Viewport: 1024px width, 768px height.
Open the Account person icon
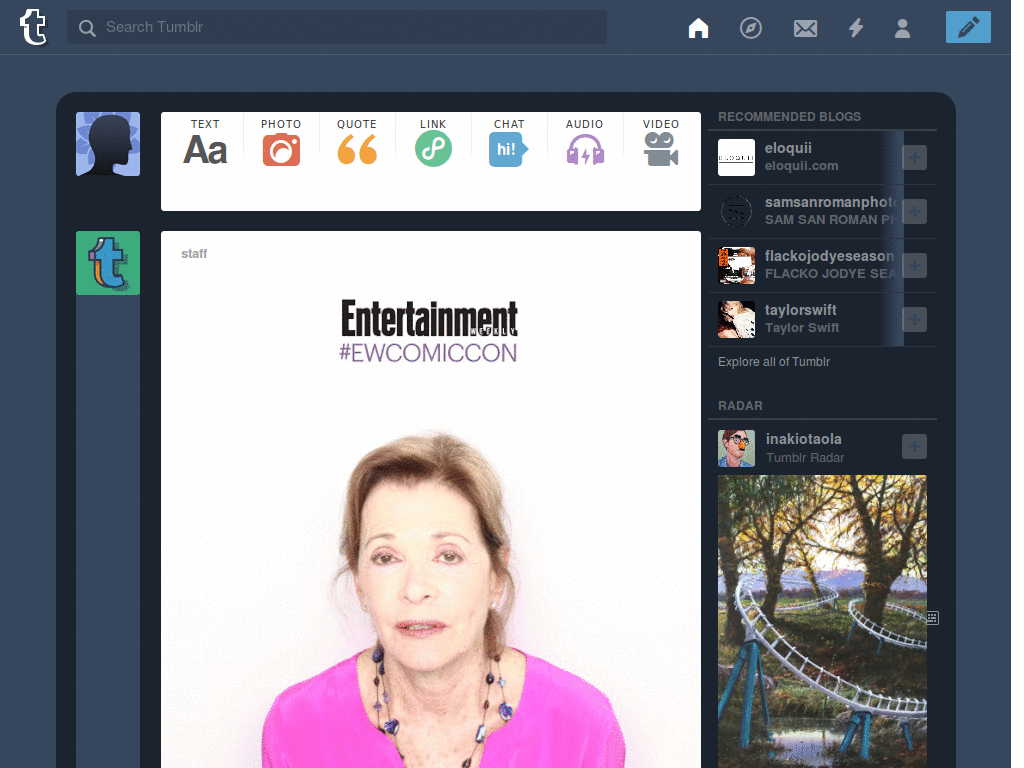[903, 28]
